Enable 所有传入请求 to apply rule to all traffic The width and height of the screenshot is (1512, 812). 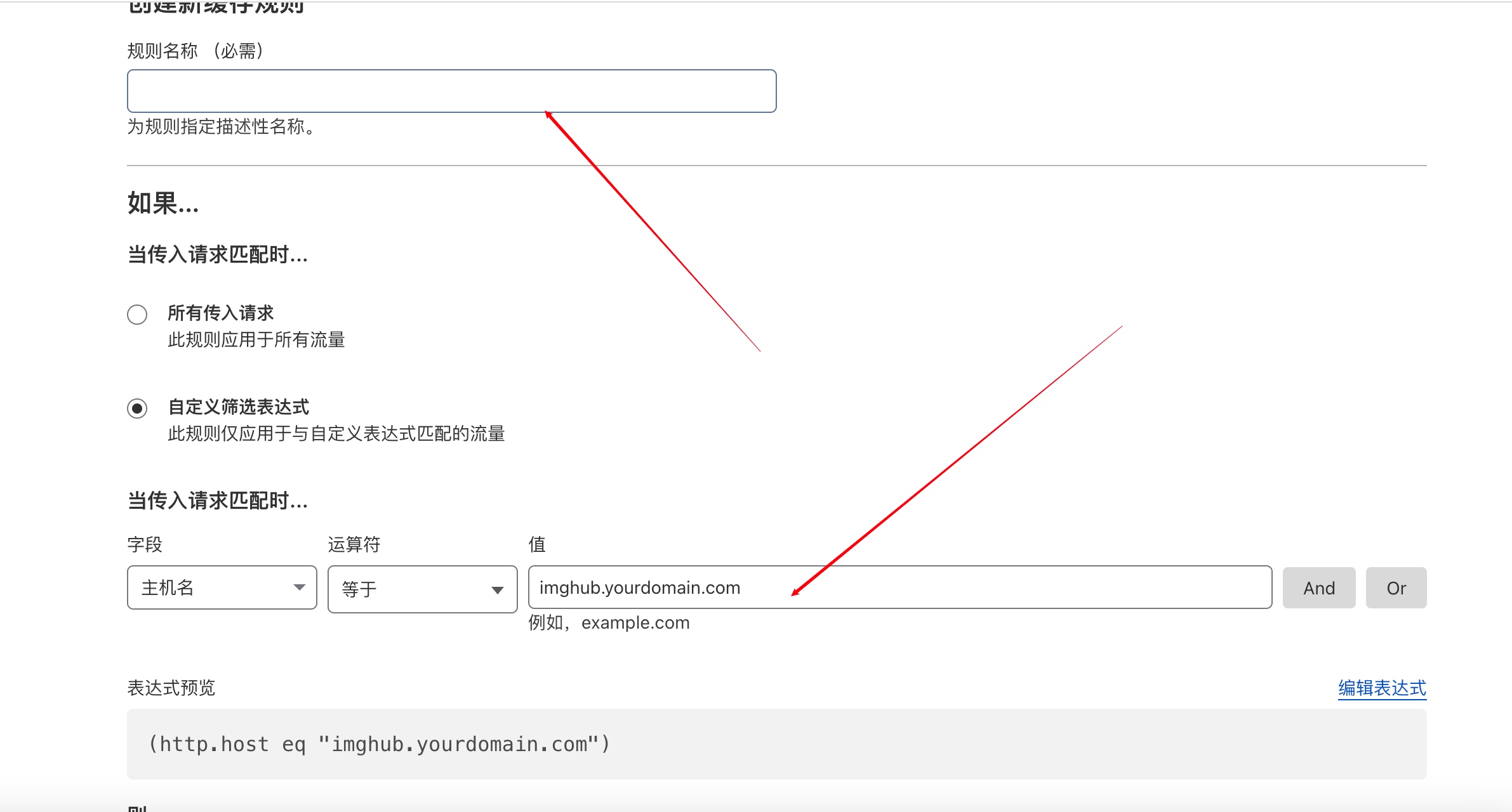click(137, 314)
